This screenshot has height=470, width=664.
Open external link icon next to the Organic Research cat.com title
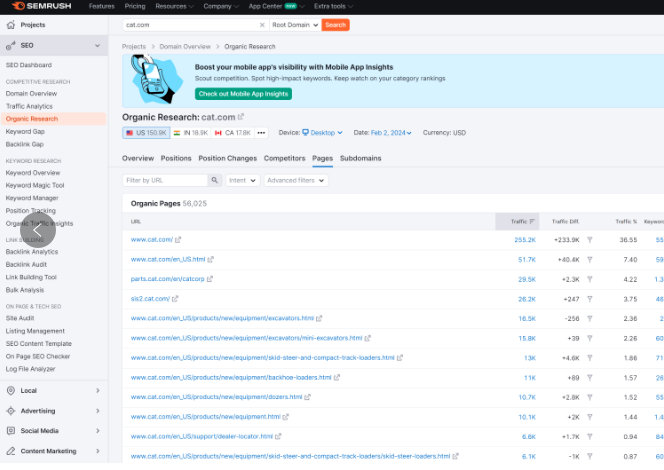pos(240,117)
